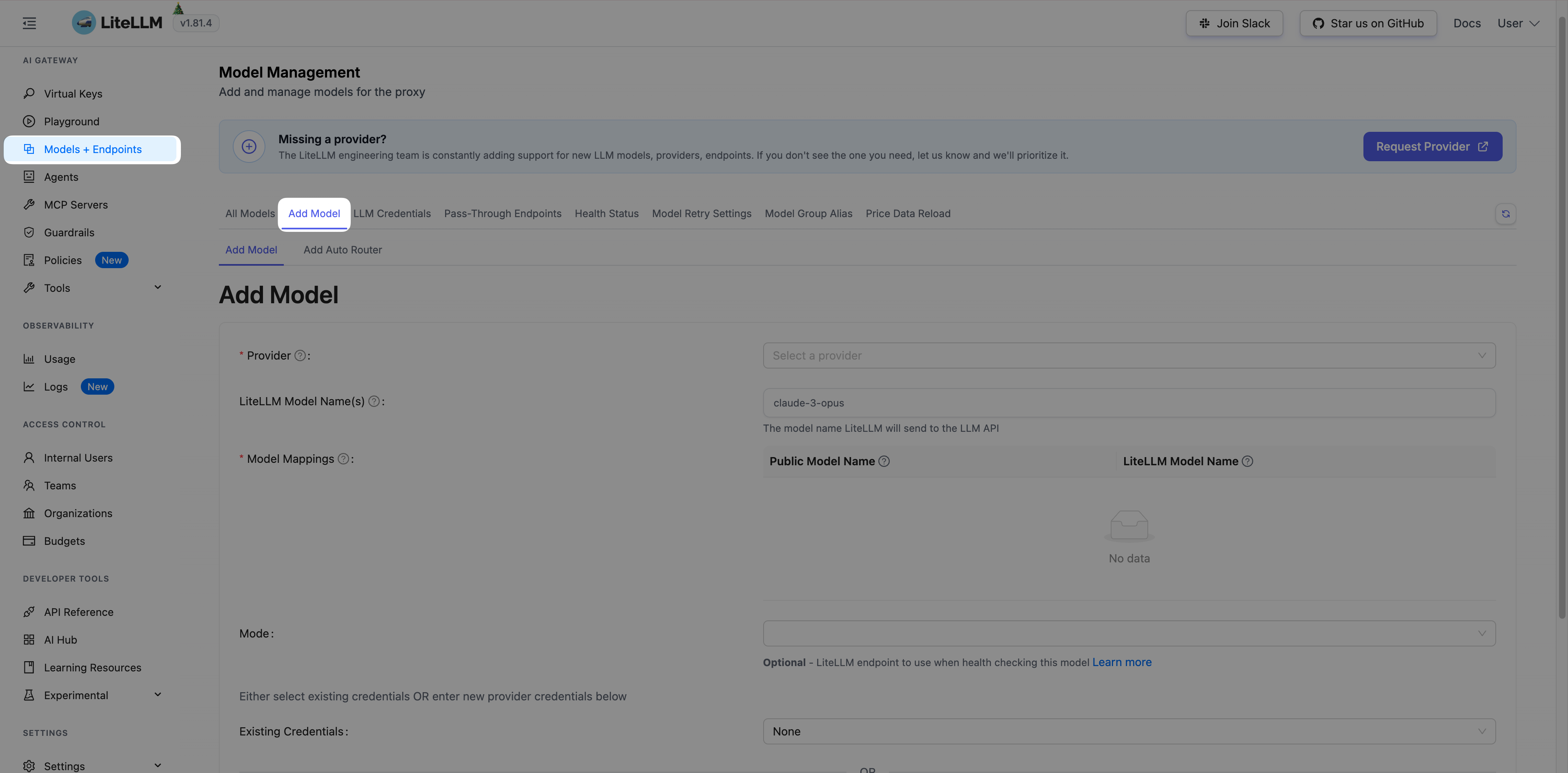Open the Guardrails panel
Image resolution: width=1568 pixels, height=773 pixels.
click(69, 232)
